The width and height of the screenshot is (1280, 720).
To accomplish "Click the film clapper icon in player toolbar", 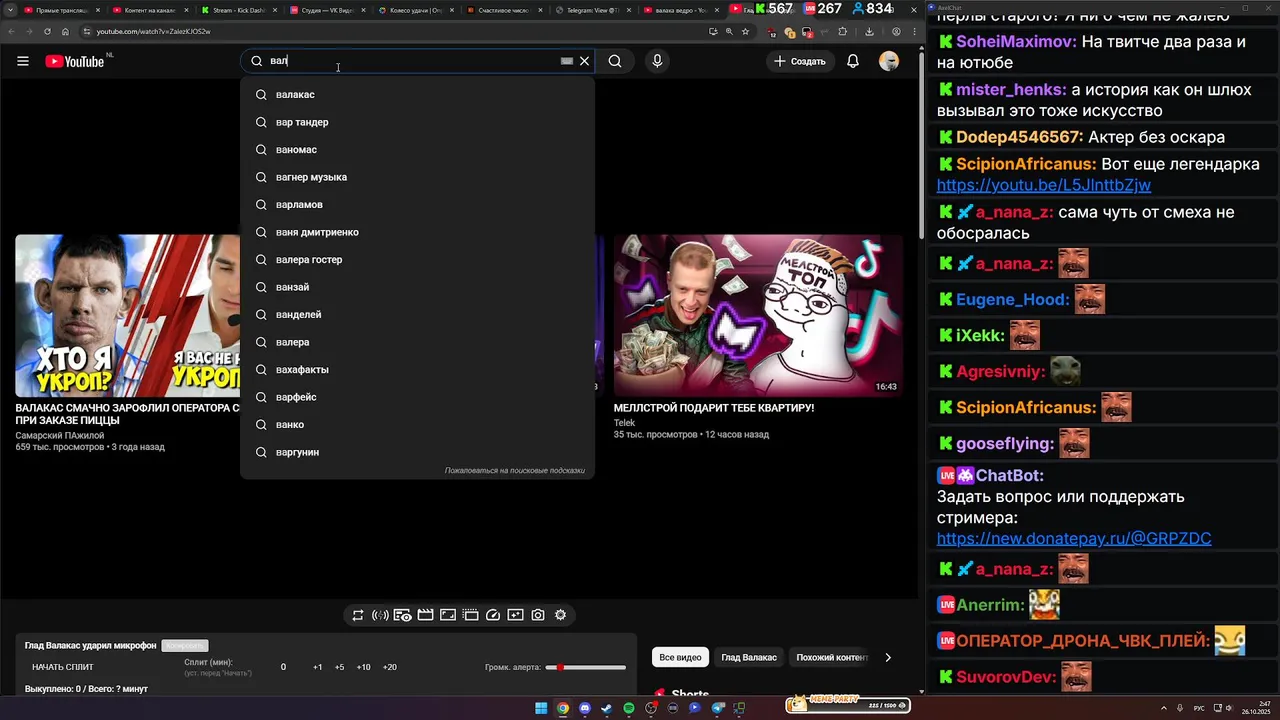I will coord(425,615).
